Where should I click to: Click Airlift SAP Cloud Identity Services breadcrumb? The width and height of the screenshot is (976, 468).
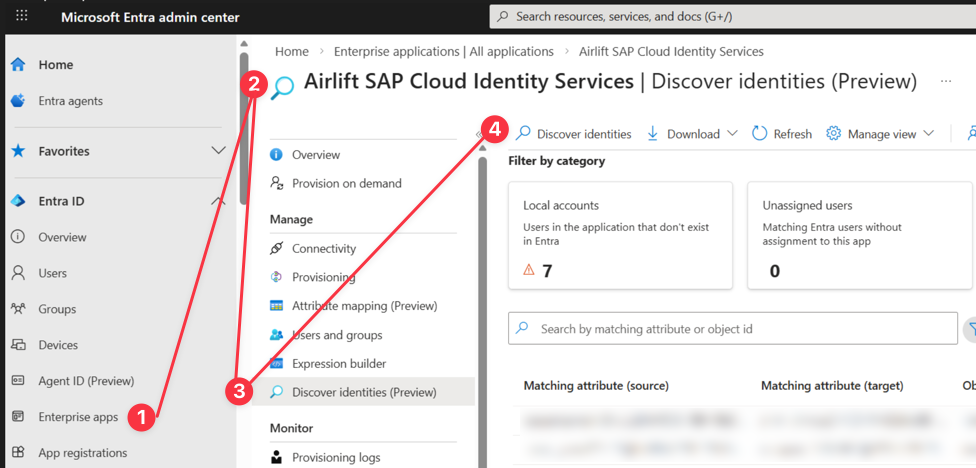671,52
